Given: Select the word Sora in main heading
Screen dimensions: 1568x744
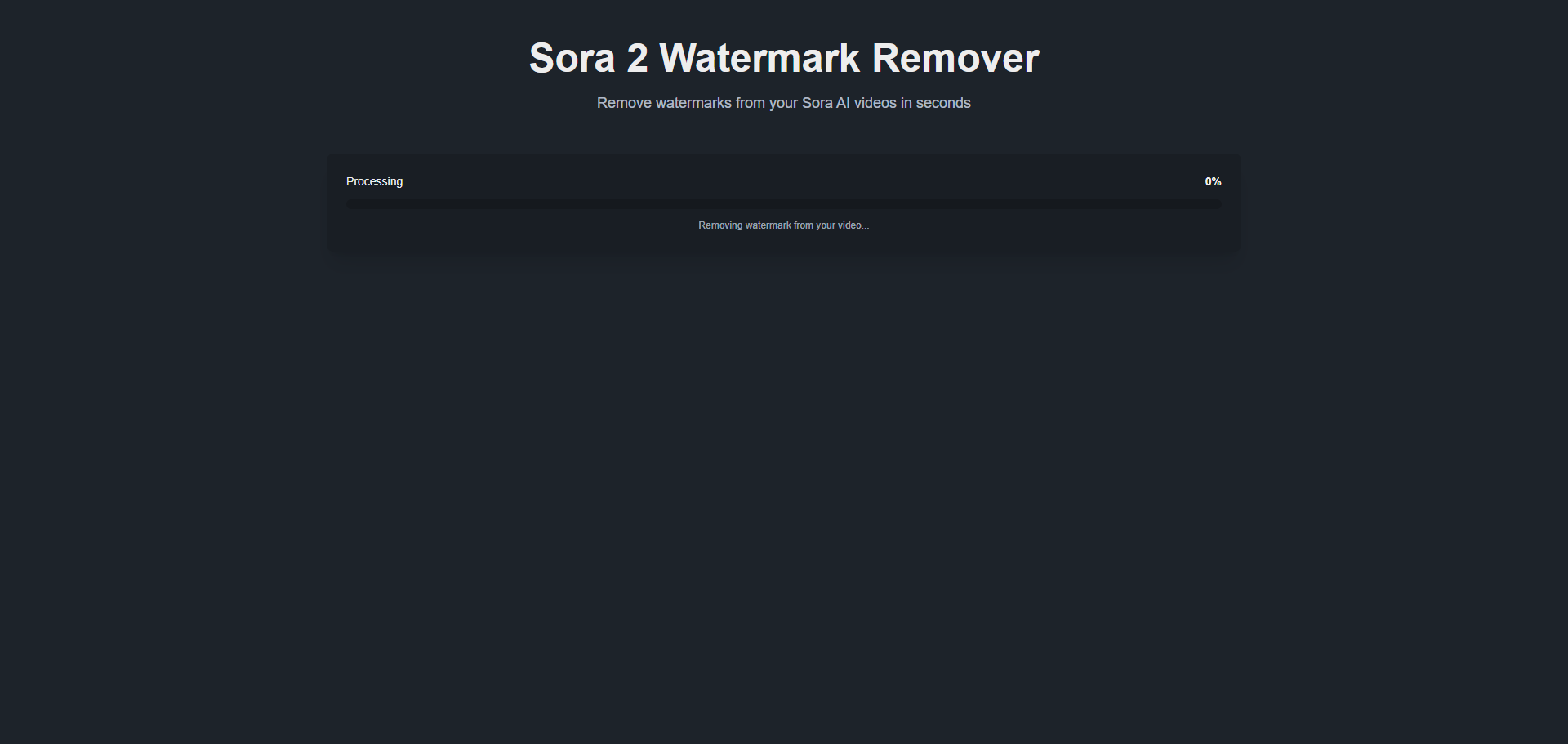Looking at the screenshot, I should [572, 59].
